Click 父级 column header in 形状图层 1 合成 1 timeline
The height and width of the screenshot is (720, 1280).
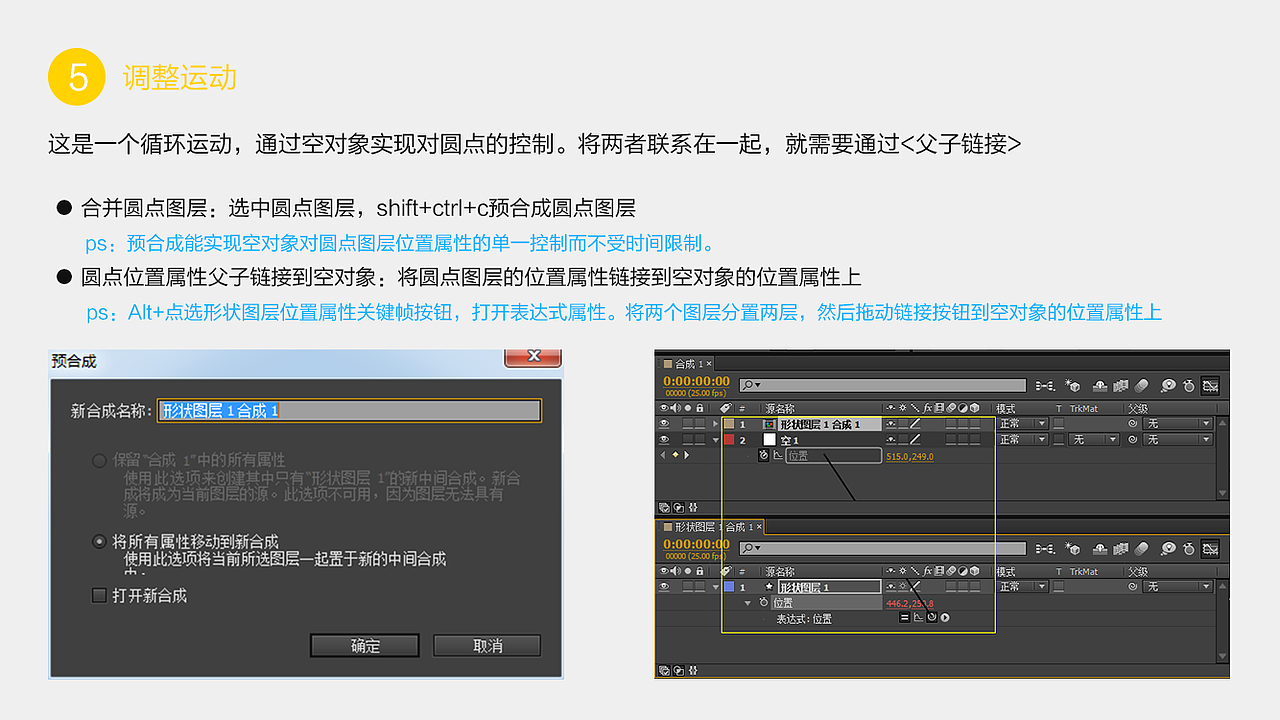pyautogui.click(x=1138, y=572)
